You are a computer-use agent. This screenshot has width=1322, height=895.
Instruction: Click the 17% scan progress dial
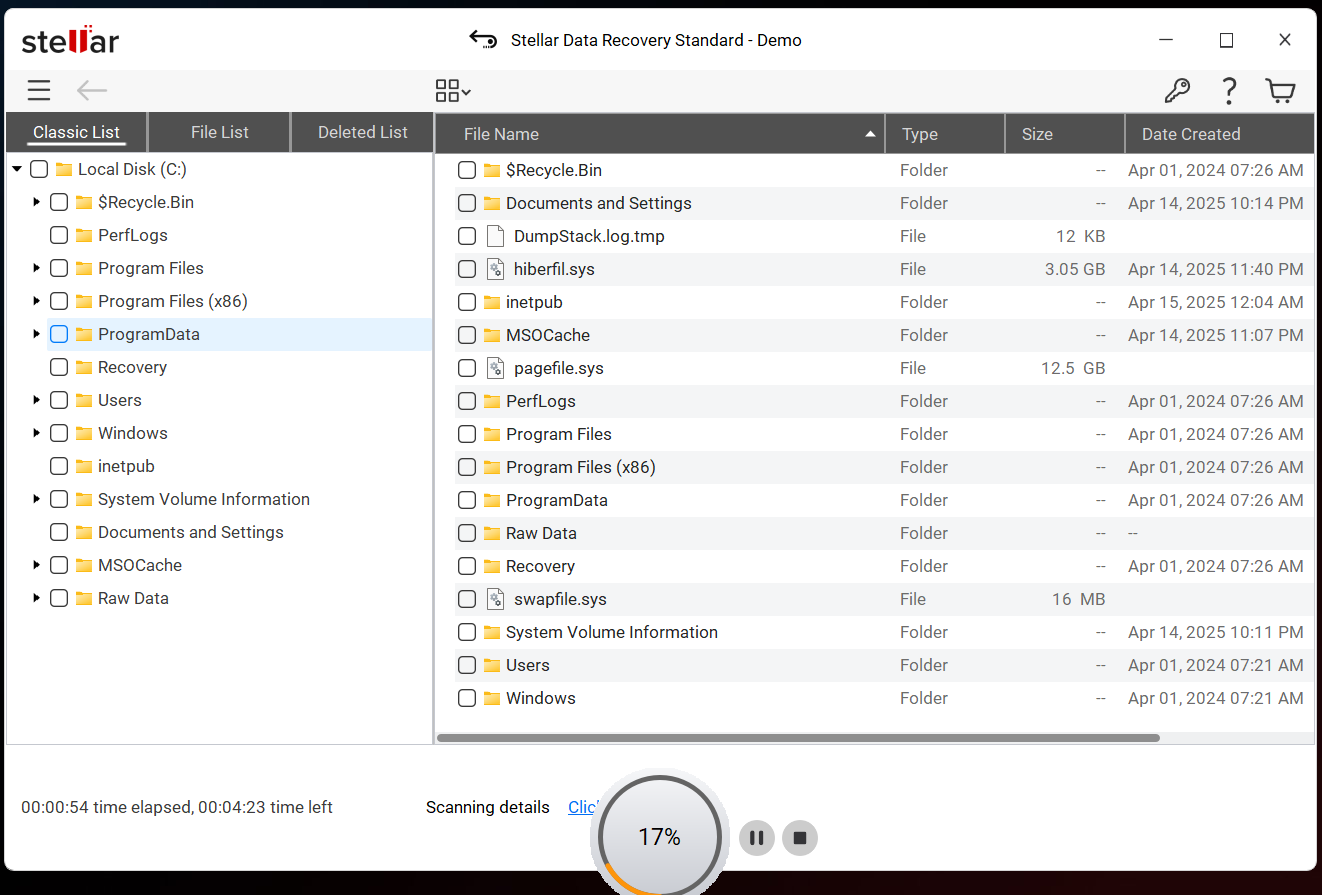pos(660,837)
